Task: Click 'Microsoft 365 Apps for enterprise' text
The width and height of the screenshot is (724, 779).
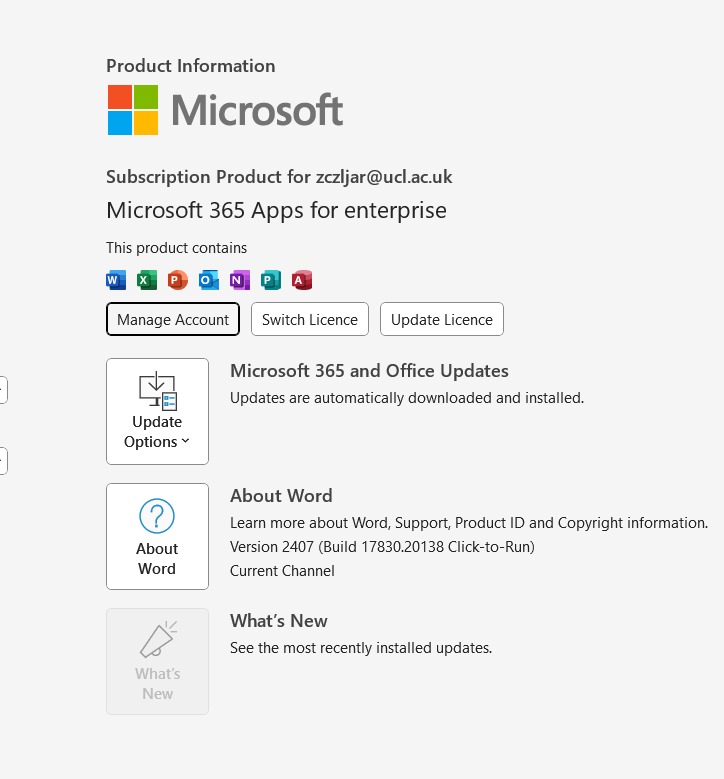Action: (x=276, y=211)
